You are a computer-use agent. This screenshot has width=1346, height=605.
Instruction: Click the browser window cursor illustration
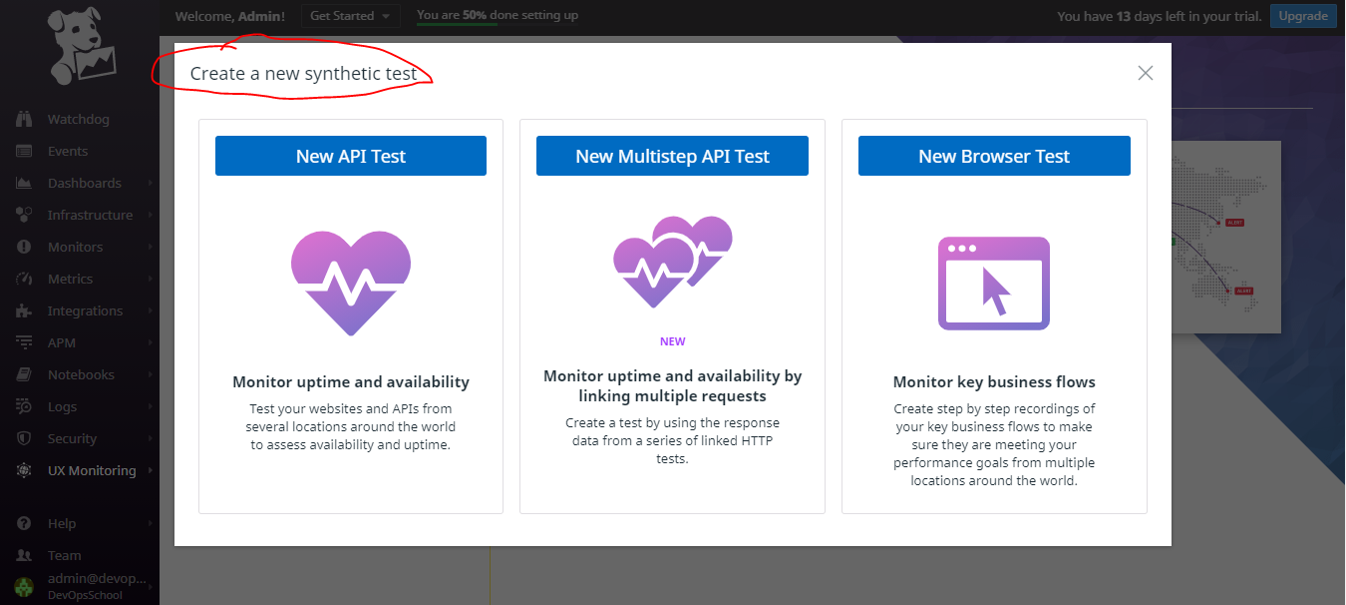coord(994,283)
